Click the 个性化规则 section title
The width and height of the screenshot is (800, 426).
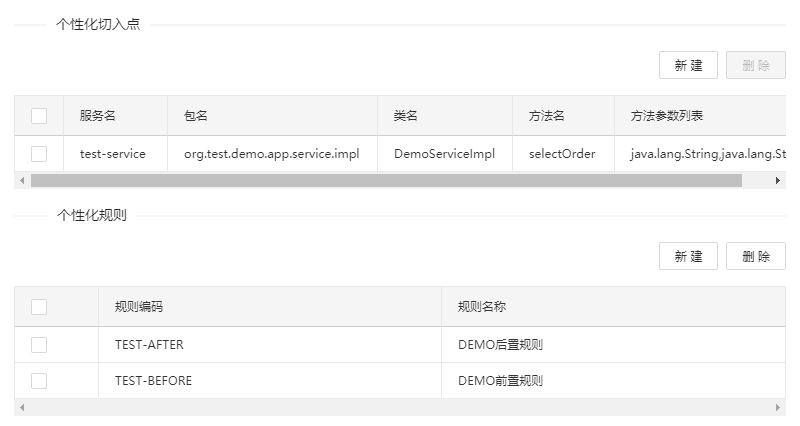[92, 215]
